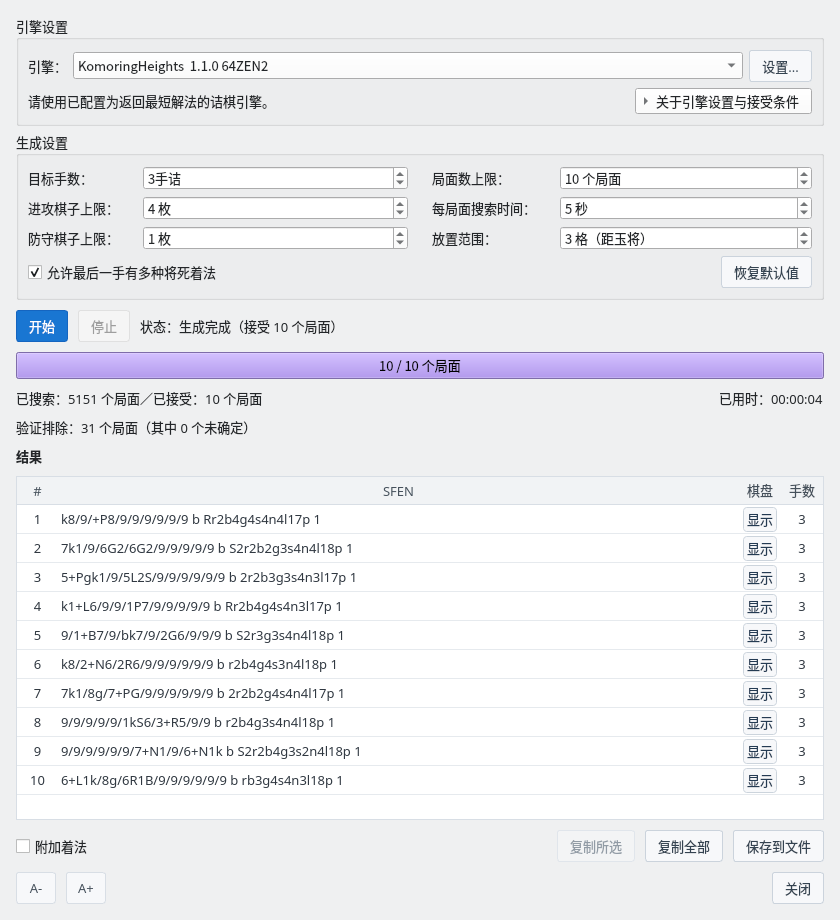Click the SFEN column header
The height and width of the screenshot is (920, 840).
point(398,491)
